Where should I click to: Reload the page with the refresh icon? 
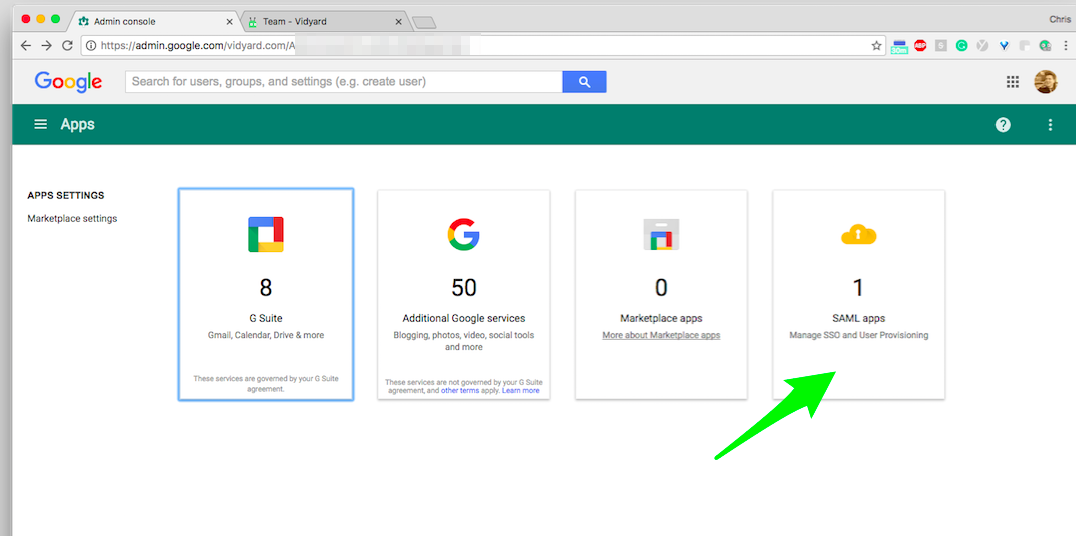pyautogui.click(x=67, y=45)
